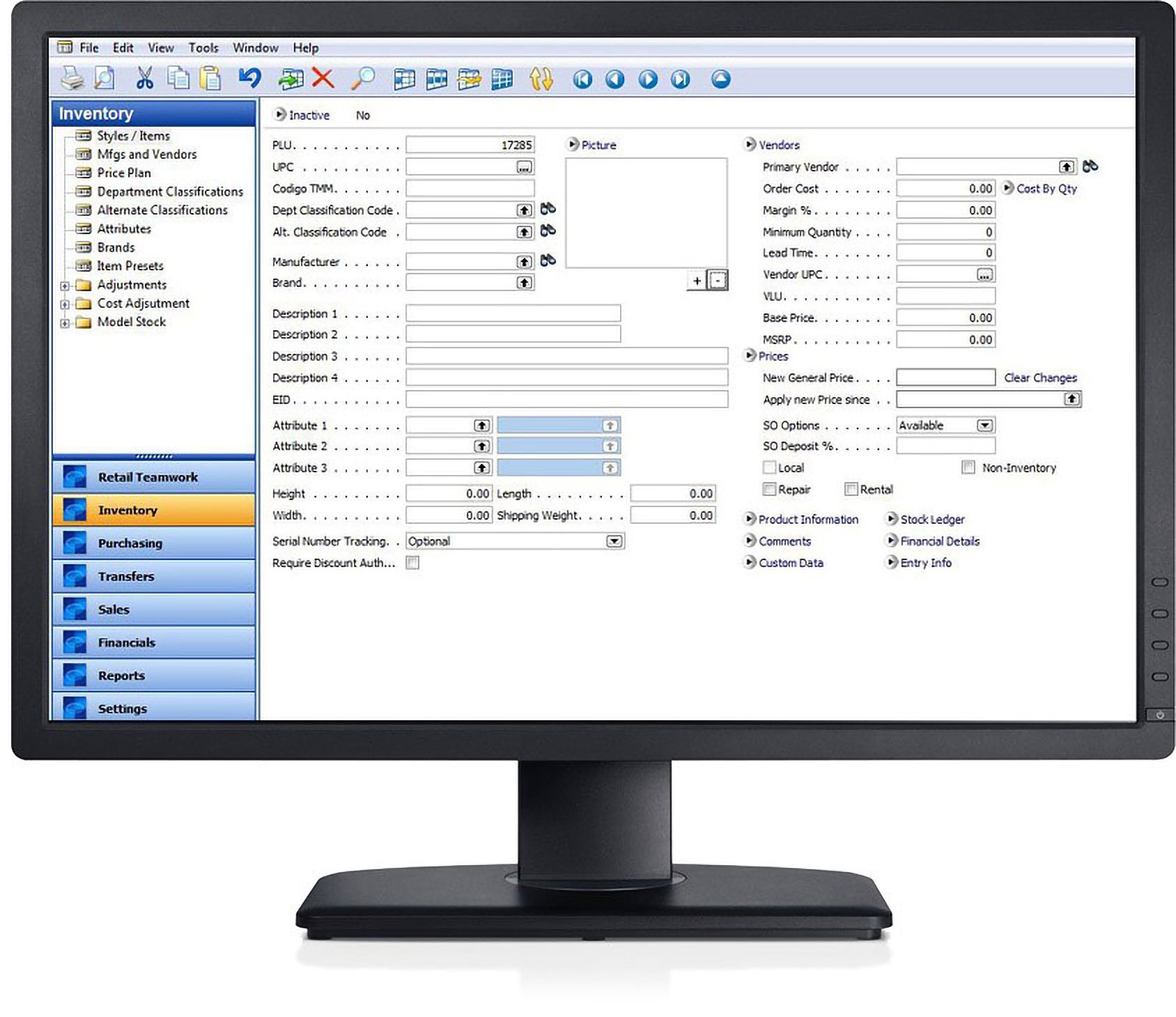
Task: Check the Non-Inventory checkbox
Action: [968, 467]
